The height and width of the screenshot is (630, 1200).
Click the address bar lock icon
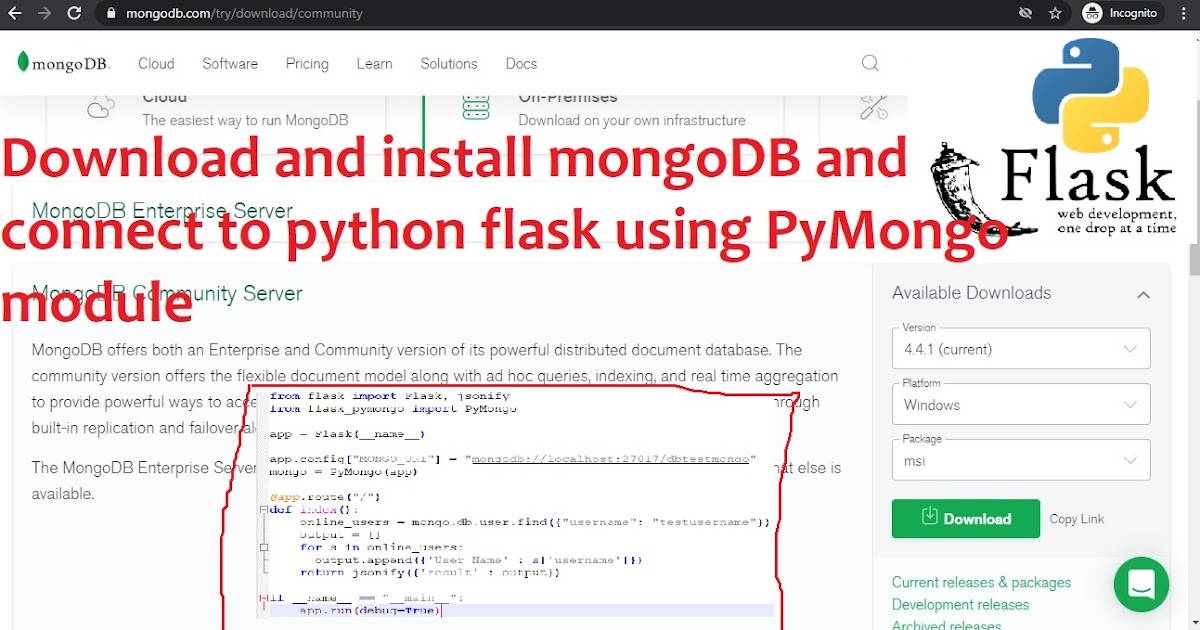coord(112,14)
